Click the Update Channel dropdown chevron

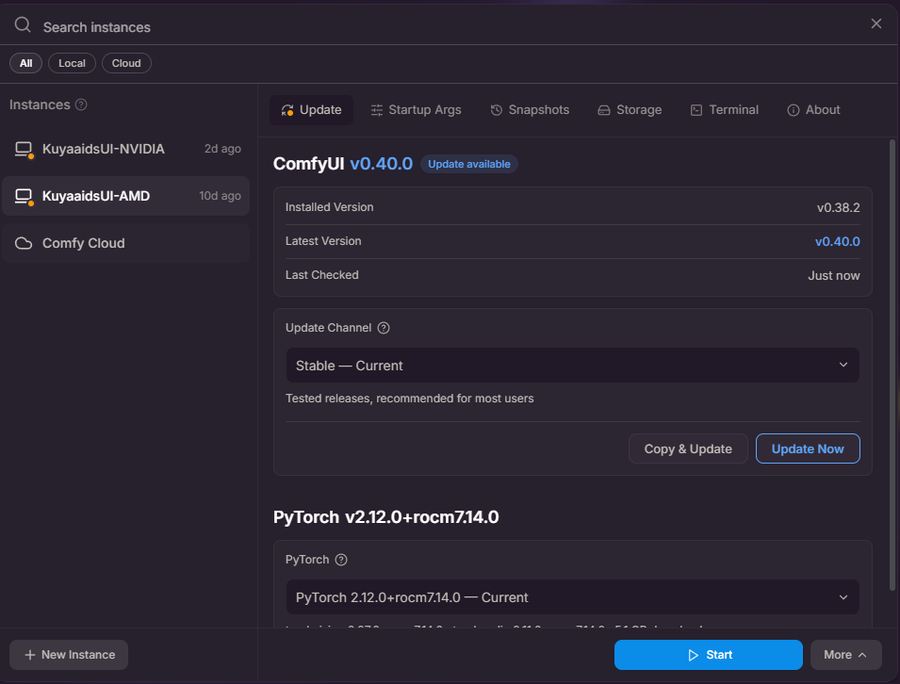(x=843, y=365)
